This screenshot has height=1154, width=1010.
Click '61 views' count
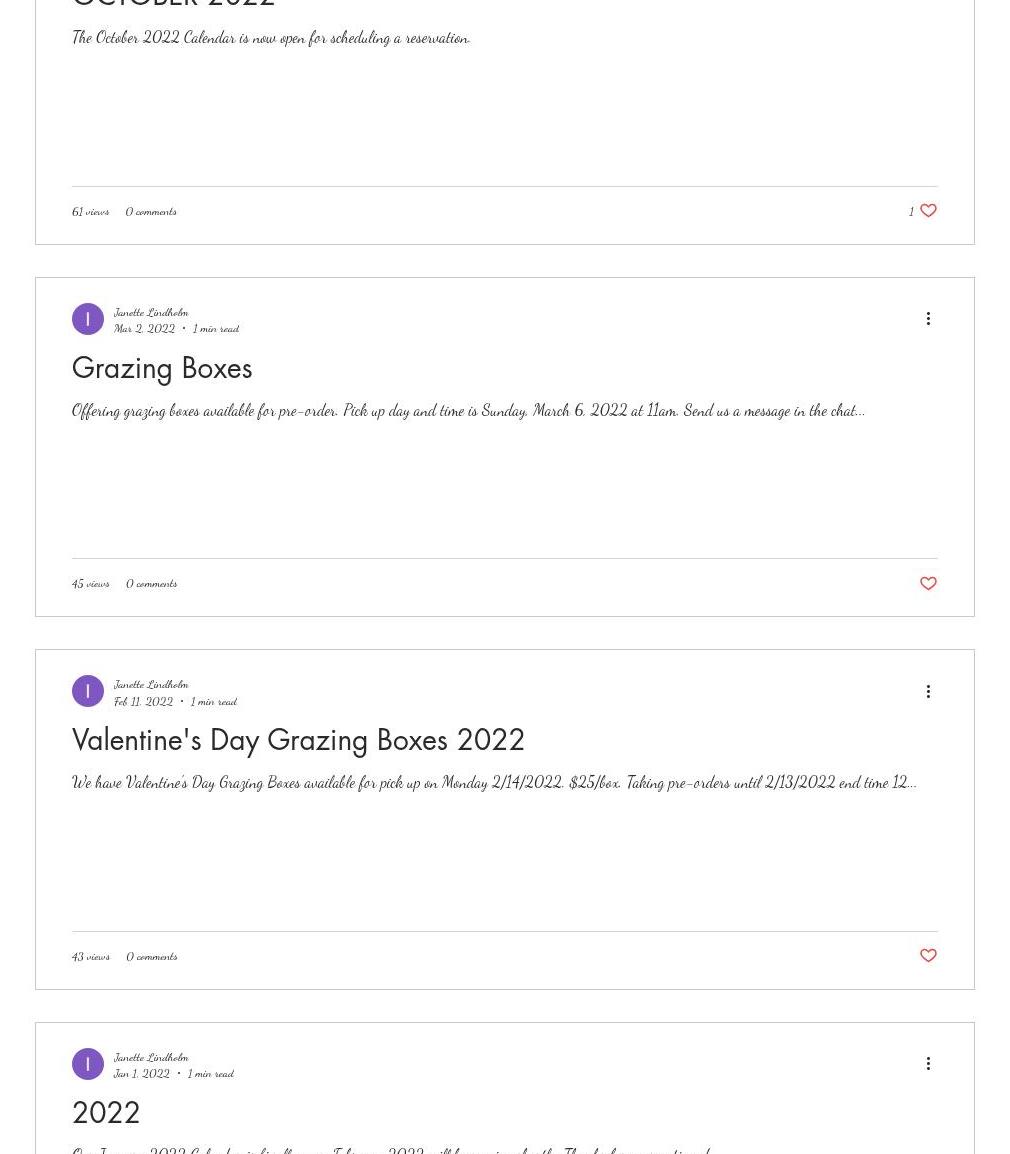(91, 212)
